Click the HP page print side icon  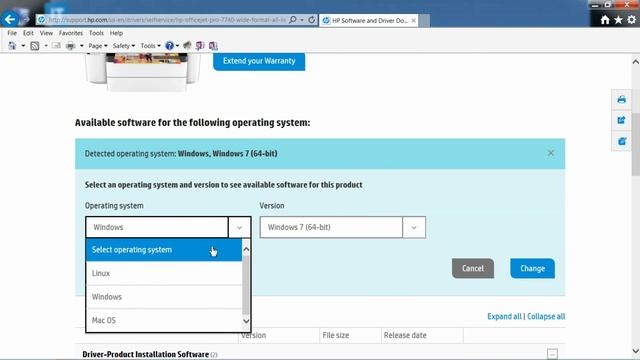[x=622, y=100]
